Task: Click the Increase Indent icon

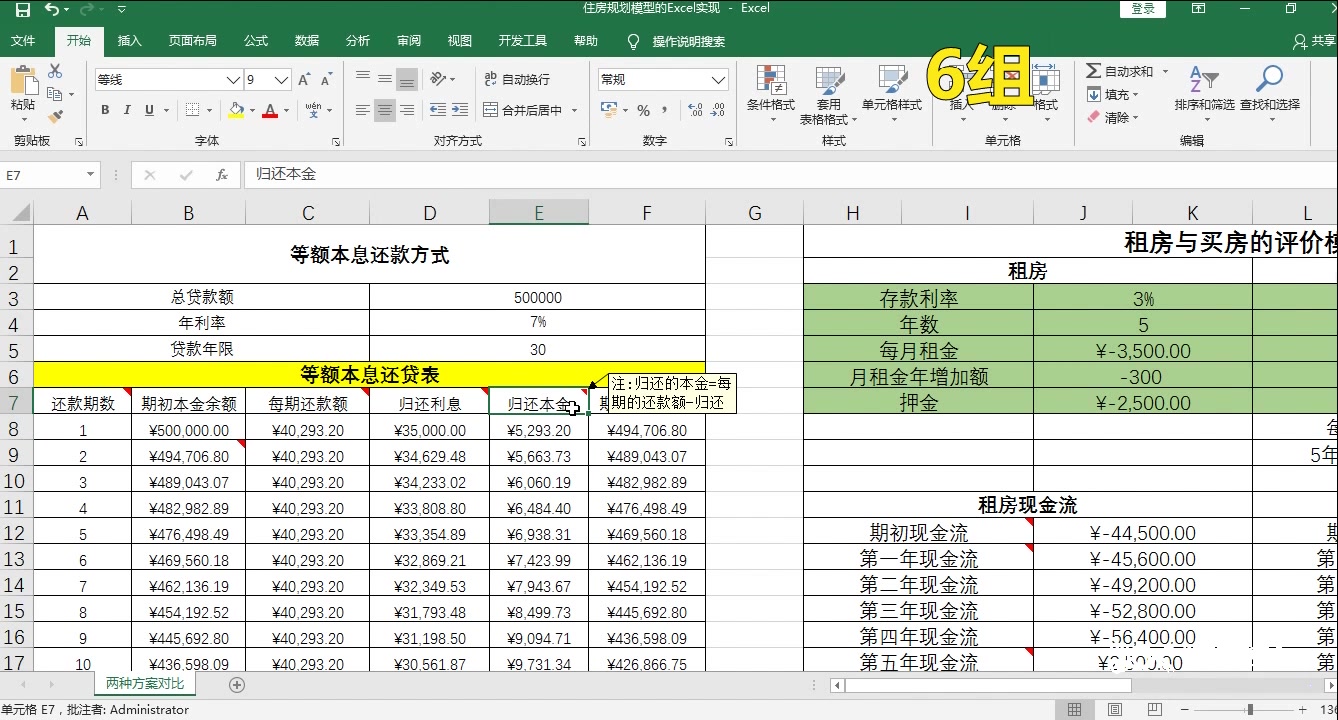Action: click(x=460, y=110)
